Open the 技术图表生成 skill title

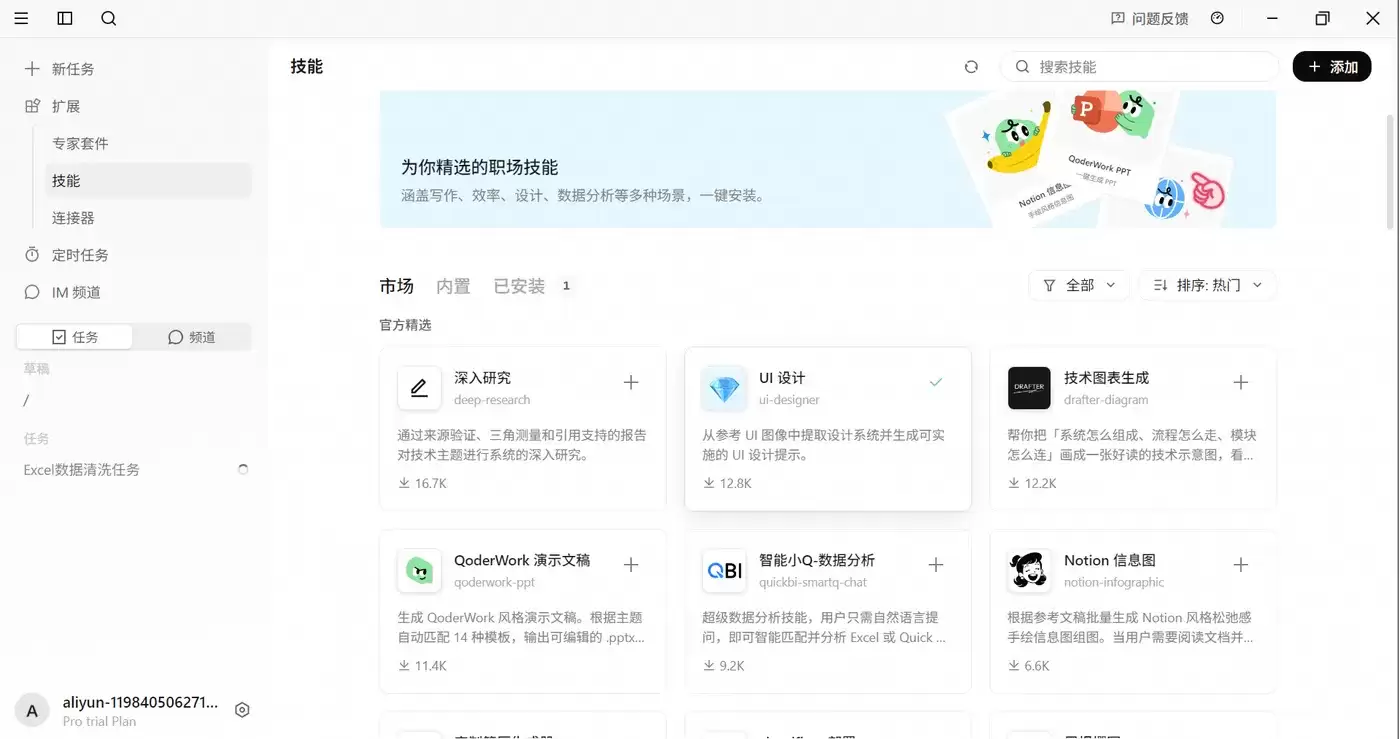click(x=1106, y=378)
